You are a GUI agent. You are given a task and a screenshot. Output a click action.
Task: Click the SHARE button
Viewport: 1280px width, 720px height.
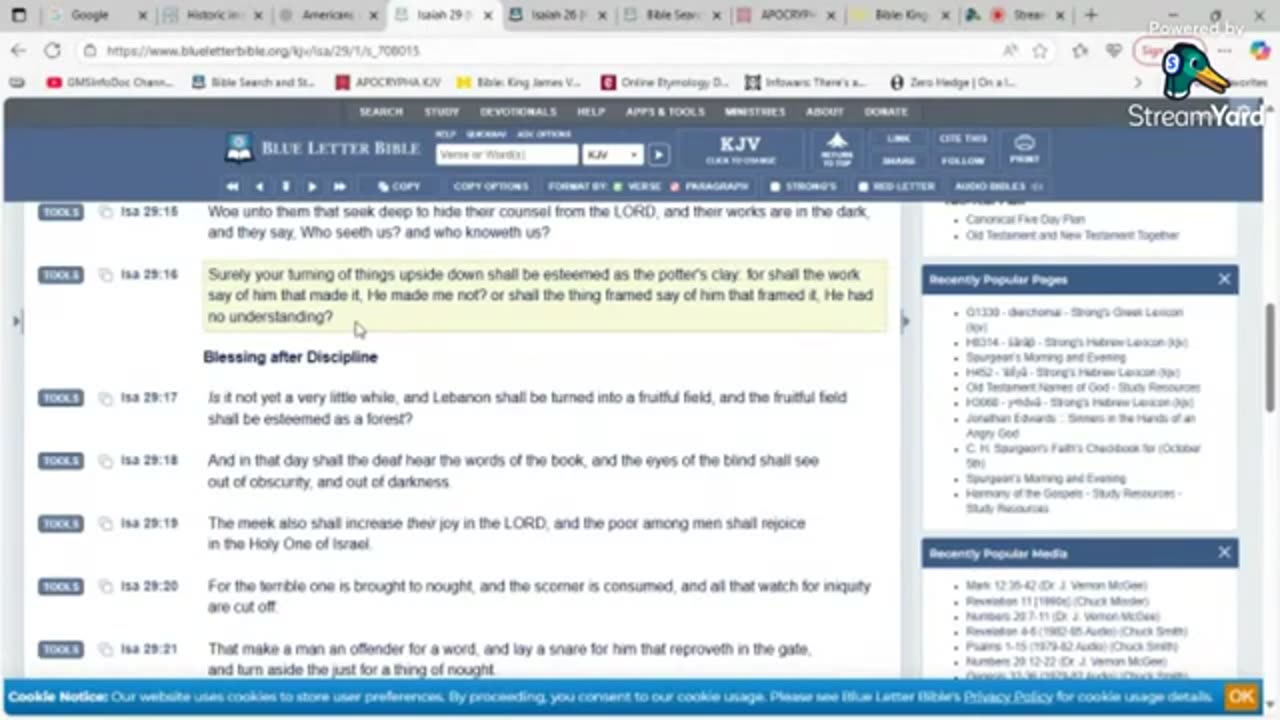[898, 160]
